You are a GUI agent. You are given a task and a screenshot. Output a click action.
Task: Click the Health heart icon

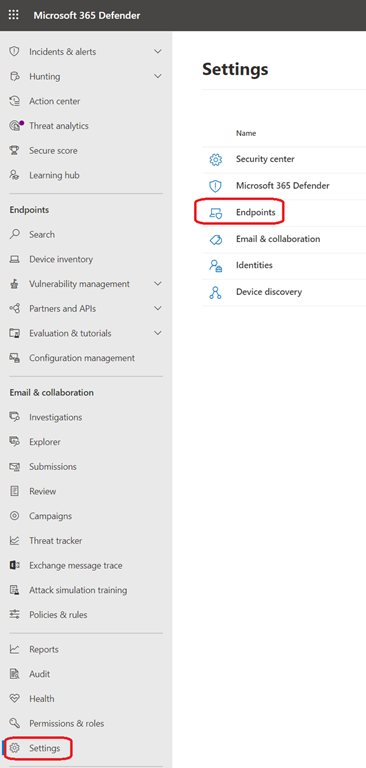point(14,699)
